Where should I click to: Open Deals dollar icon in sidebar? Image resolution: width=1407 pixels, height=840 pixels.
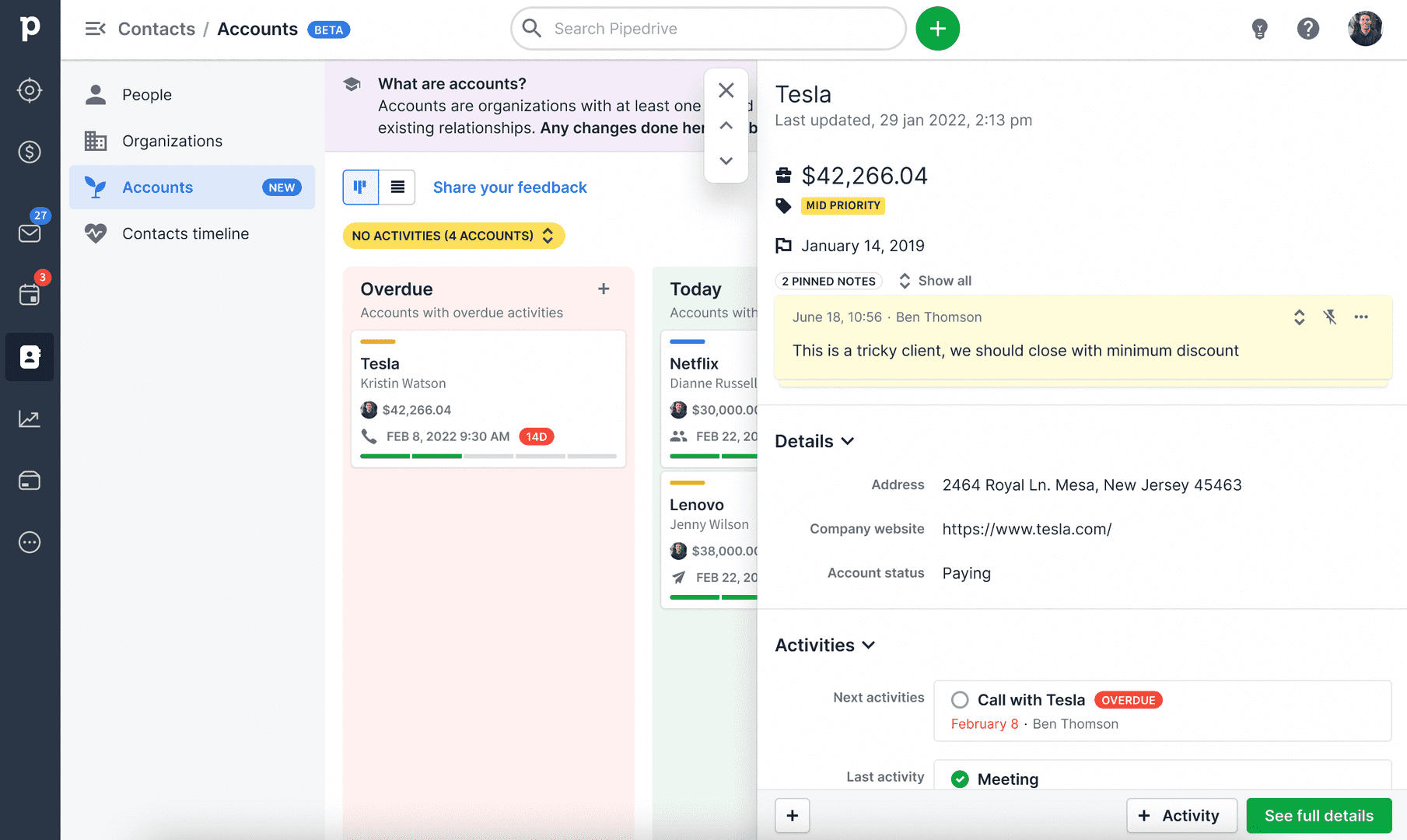(x=30, y=152)
